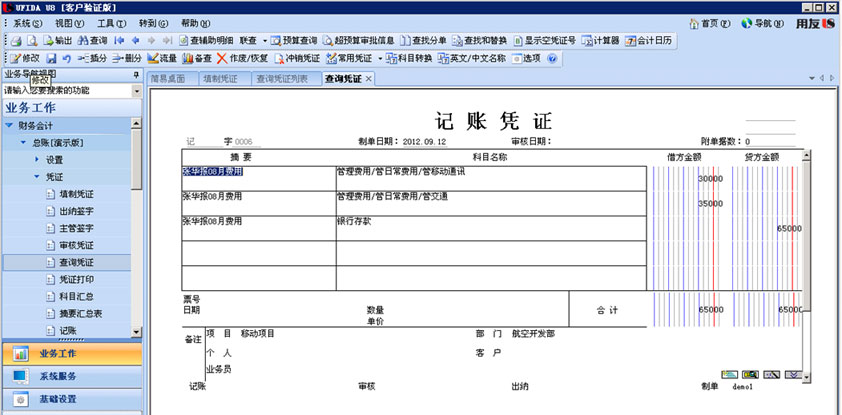Click 插分 insert entry button
The width and height of the screenshot is (842, 415).
click(x=92, y=59)
